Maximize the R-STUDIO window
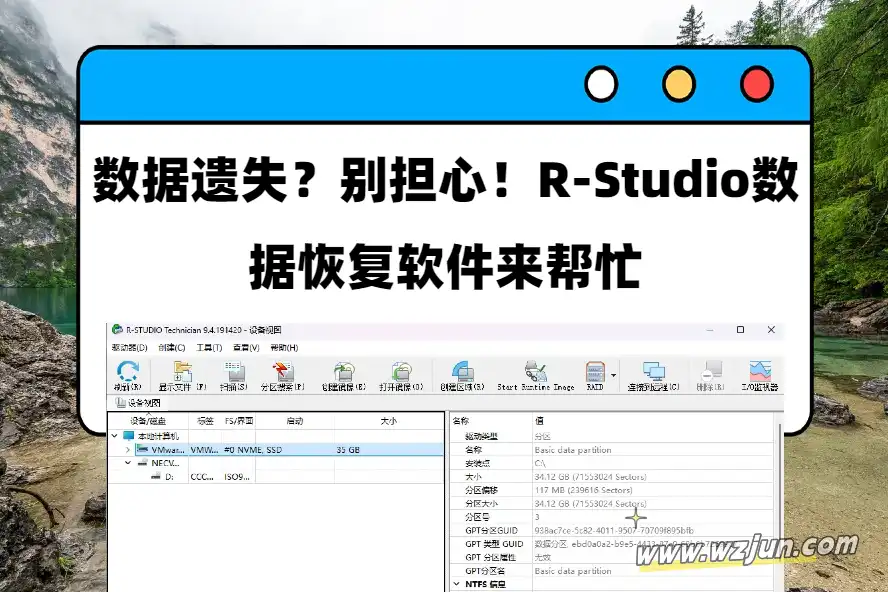The image size is (888, 592). (740, 330)
